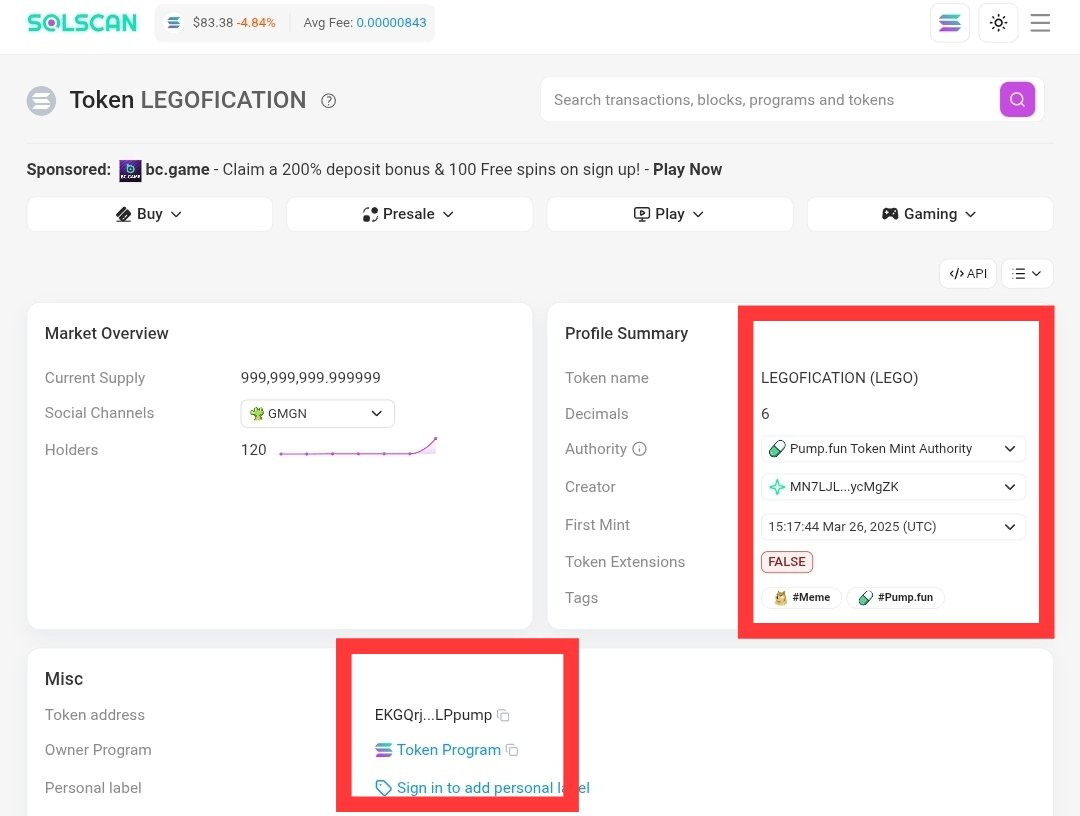The width and height of the screenshot is (1080, 816).
Task: Toggle the light theme sun icon
Action: (x=998, y=23)
